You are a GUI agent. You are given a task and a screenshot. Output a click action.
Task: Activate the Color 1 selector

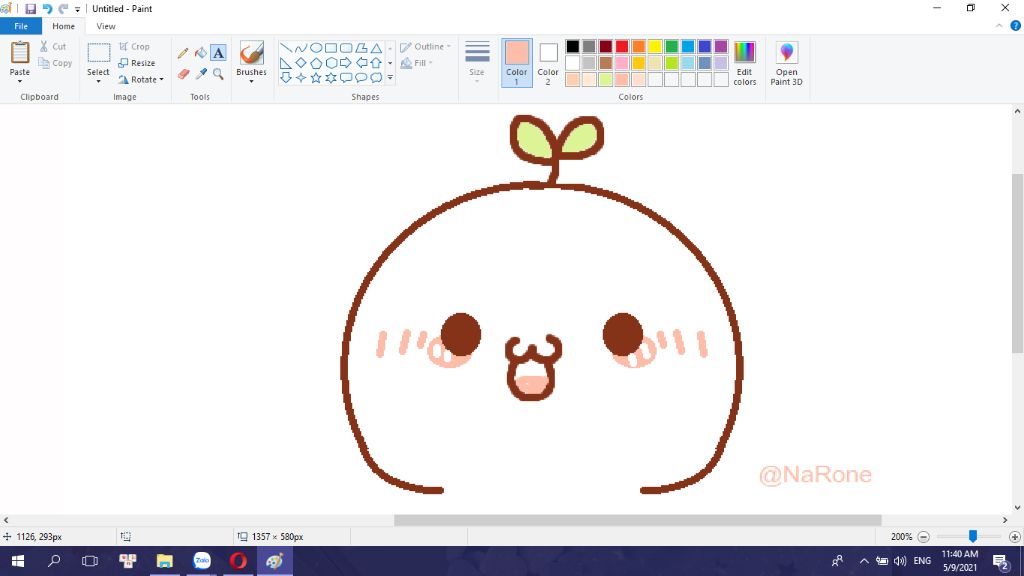517,63
